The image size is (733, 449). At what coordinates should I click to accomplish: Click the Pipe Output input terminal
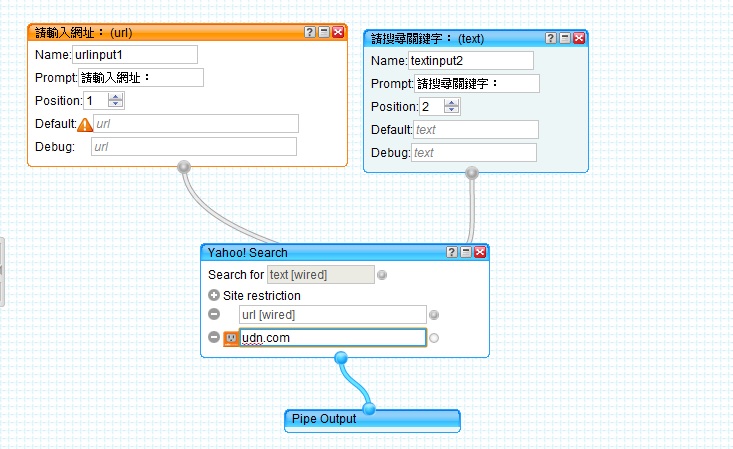pyautogui.click(x=369, y=409)
